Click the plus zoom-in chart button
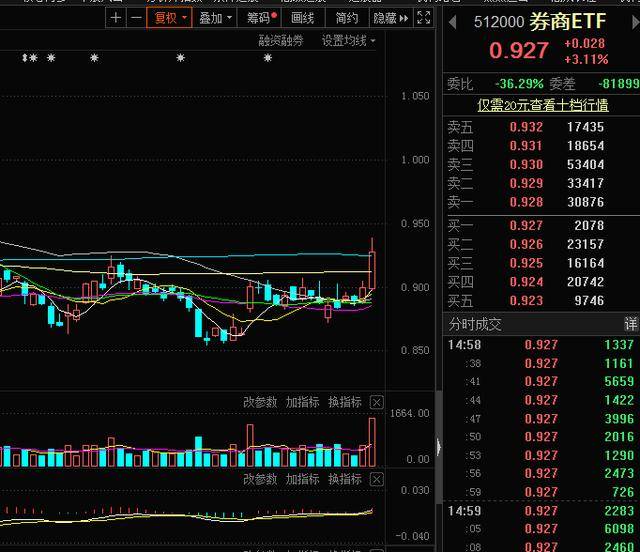Screen dimensions: 640x552 116,18
